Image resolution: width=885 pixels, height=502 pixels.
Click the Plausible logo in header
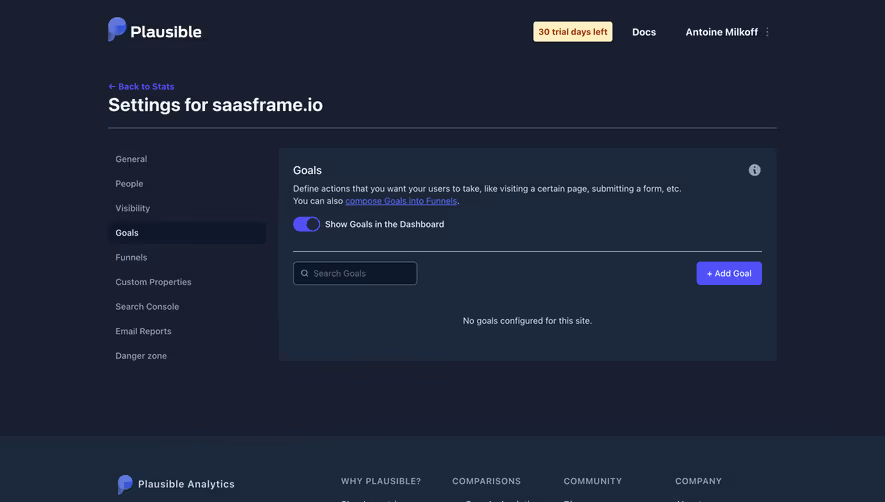(155, 30)
